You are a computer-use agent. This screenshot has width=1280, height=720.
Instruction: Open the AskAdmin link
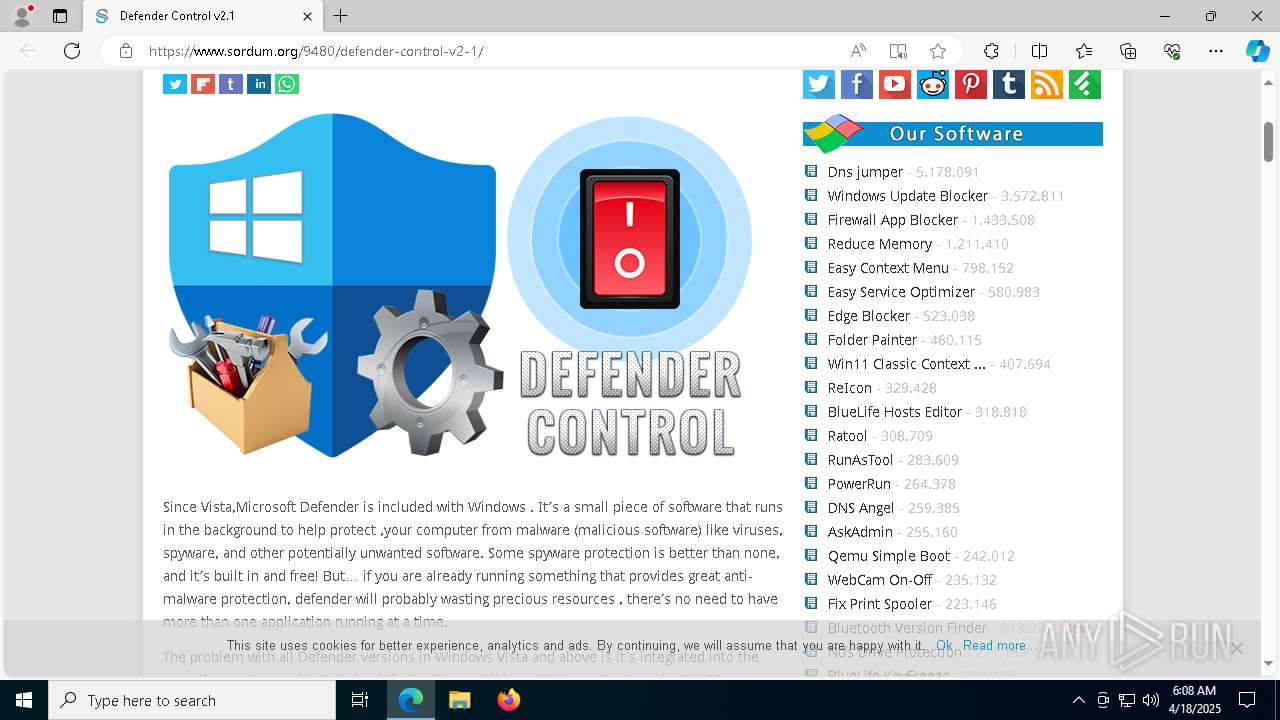tap(860, 532)
